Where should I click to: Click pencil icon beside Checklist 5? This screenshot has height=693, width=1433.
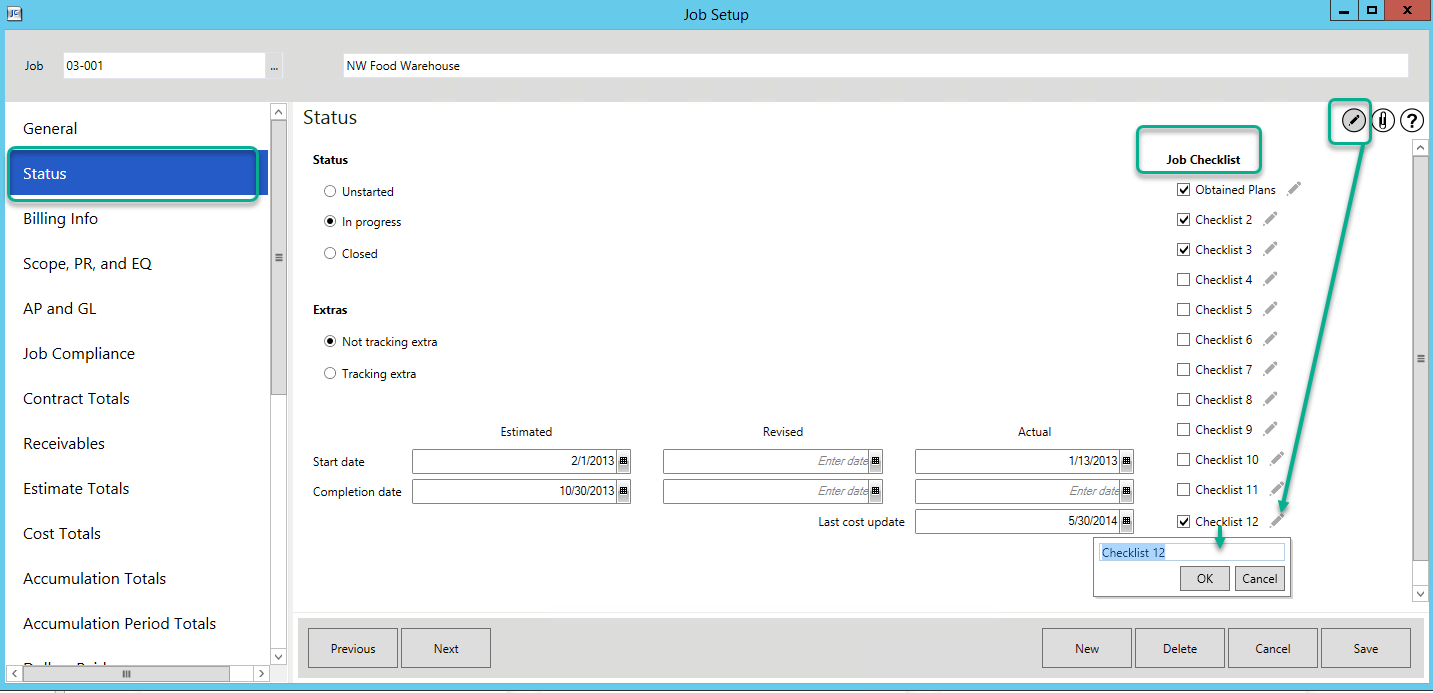pos(1270,308)
